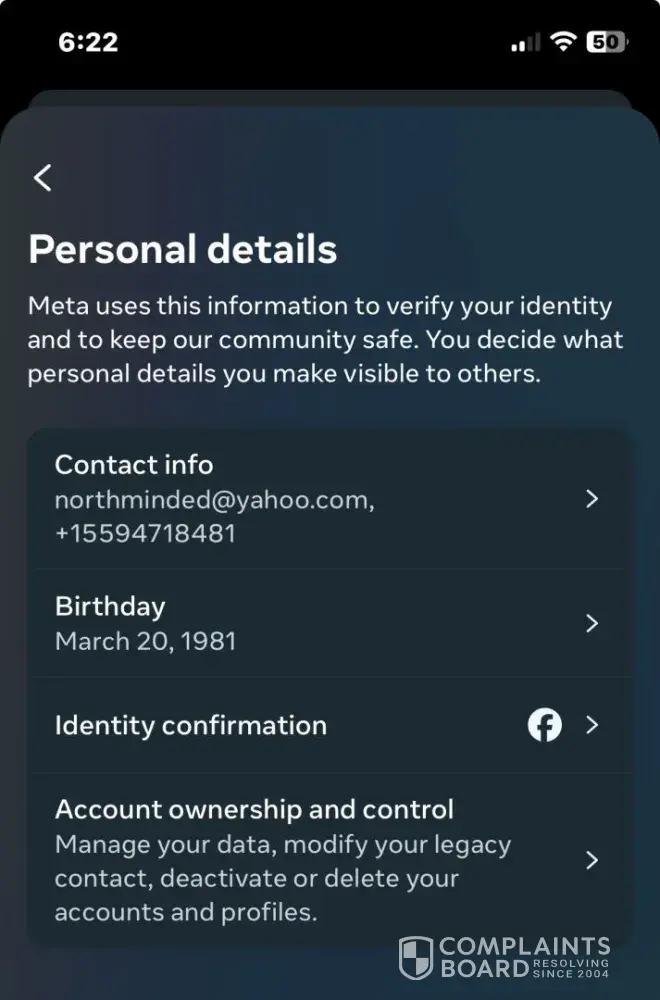Click the Facebook logo icon
Screen dimensions: 660x1000
[545, 725]
